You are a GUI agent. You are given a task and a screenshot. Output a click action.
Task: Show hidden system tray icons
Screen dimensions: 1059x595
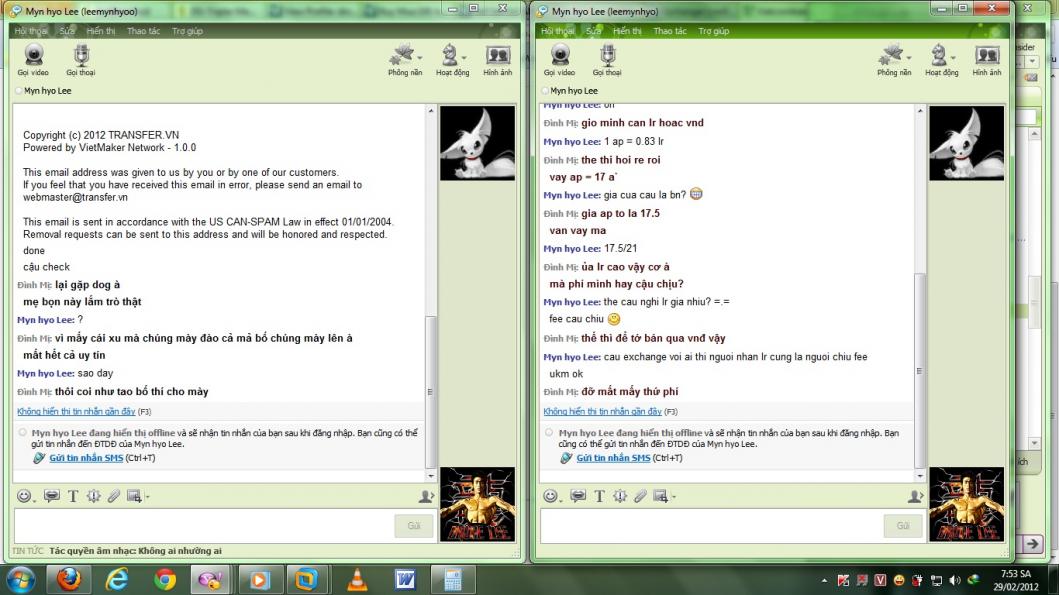tap(824, 580)
